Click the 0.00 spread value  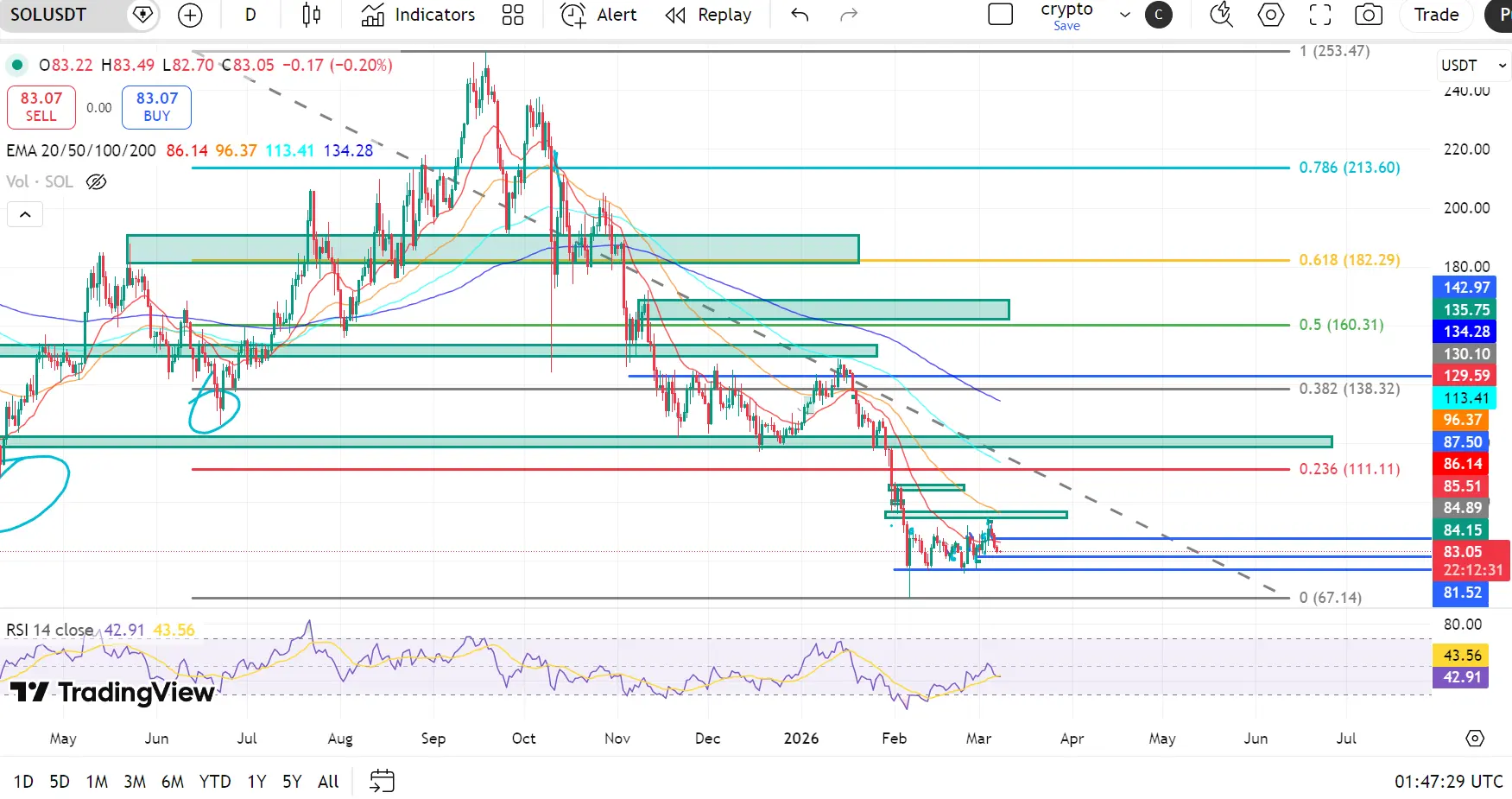tap(99, 108)
